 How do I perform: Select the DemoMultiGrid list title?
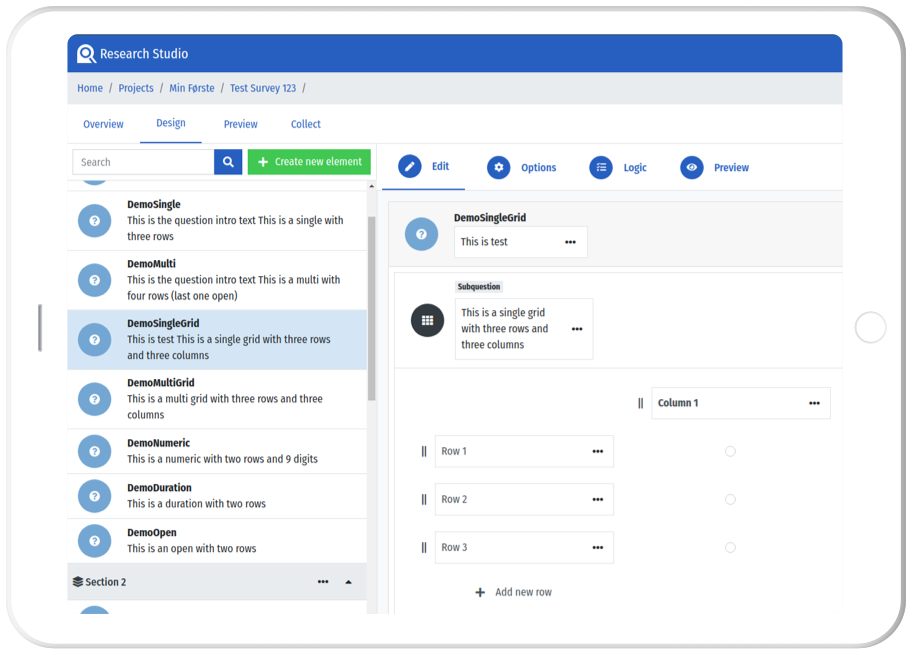click(161, 383)
